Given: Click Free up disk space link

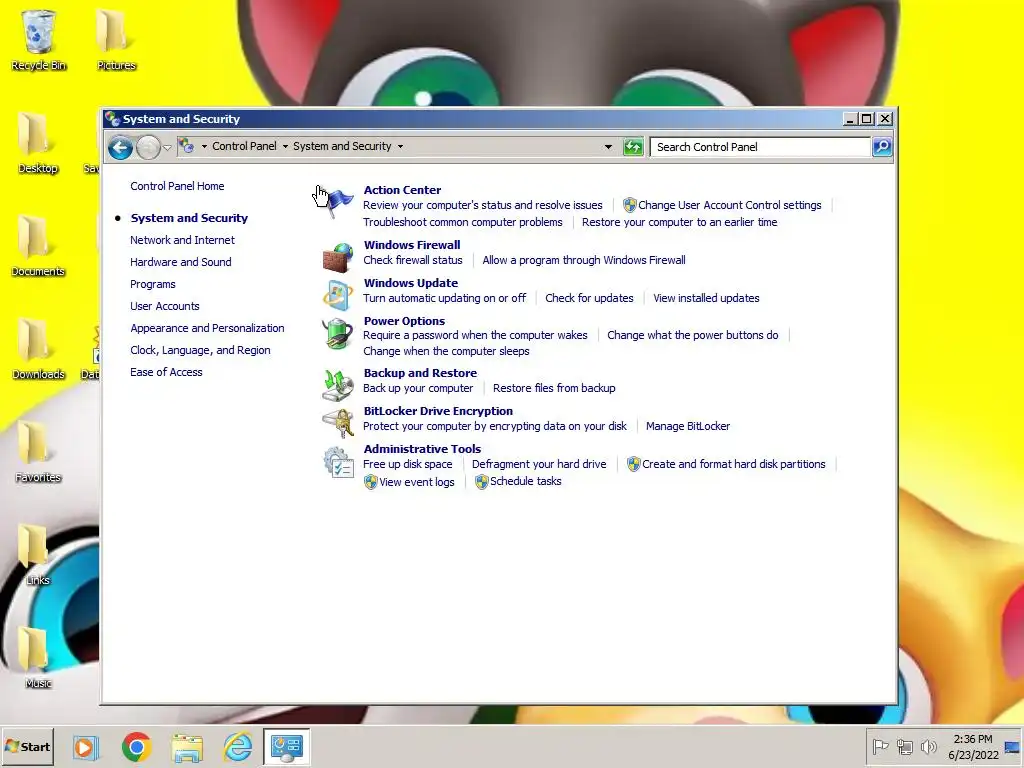Looking at the screenshot, I should [x=408, y=464].
